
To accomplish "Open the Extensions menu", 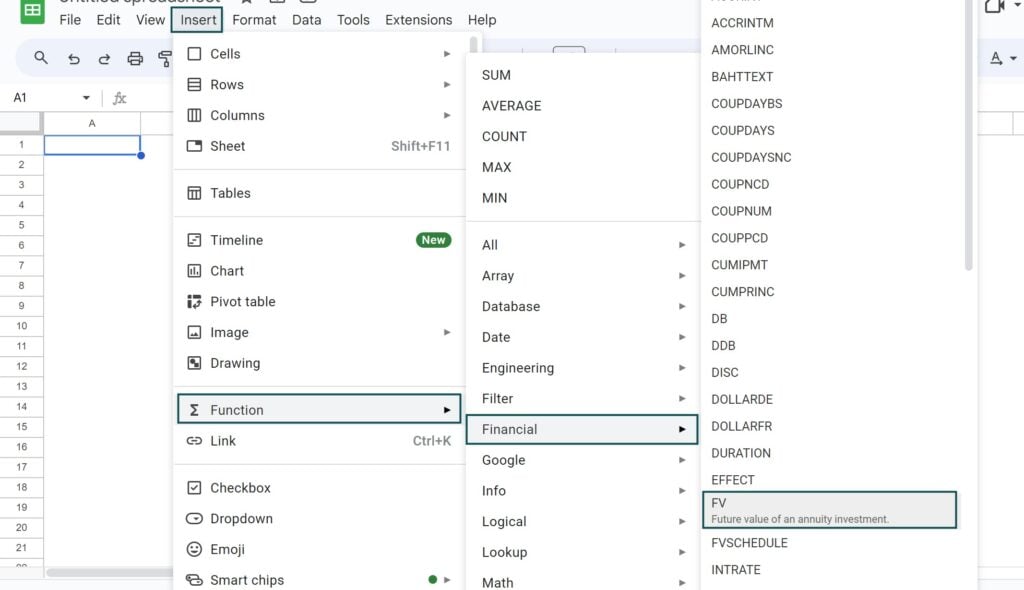I will (419, 20).
